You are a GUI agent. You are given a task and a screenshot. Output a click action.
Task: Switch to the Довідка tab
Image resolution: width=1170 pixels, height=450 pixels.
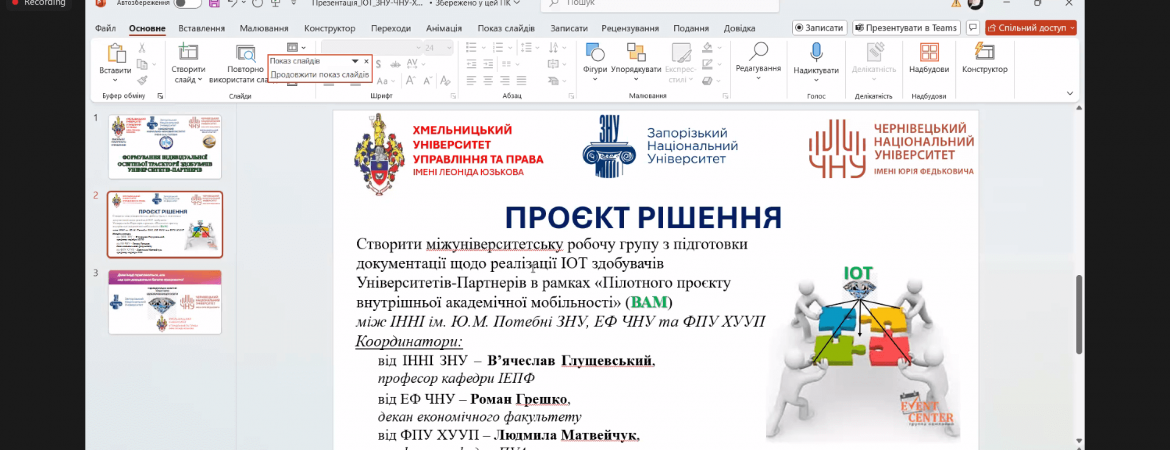[x=739, y=28]
